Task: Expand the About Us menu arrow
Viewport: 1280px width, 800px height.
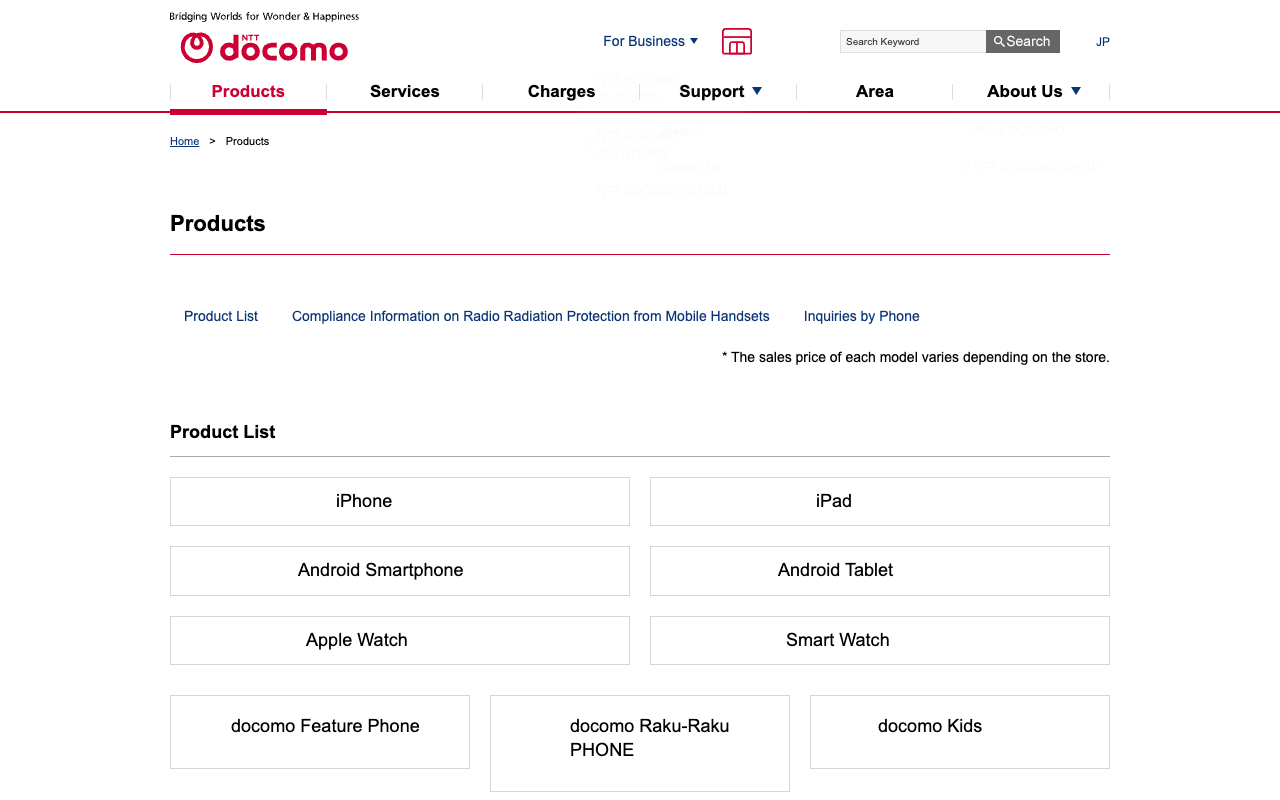Action: coord(1076,91)
